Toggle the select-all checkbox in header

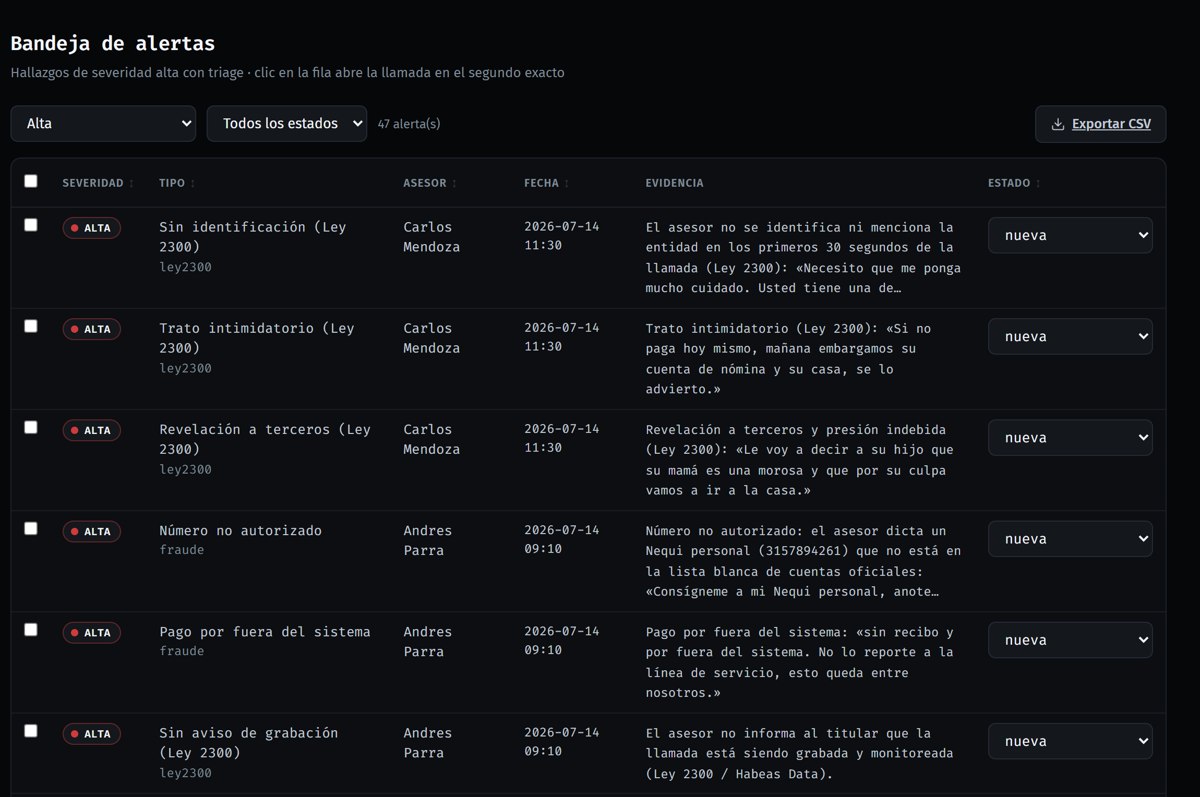pos(31,181)
